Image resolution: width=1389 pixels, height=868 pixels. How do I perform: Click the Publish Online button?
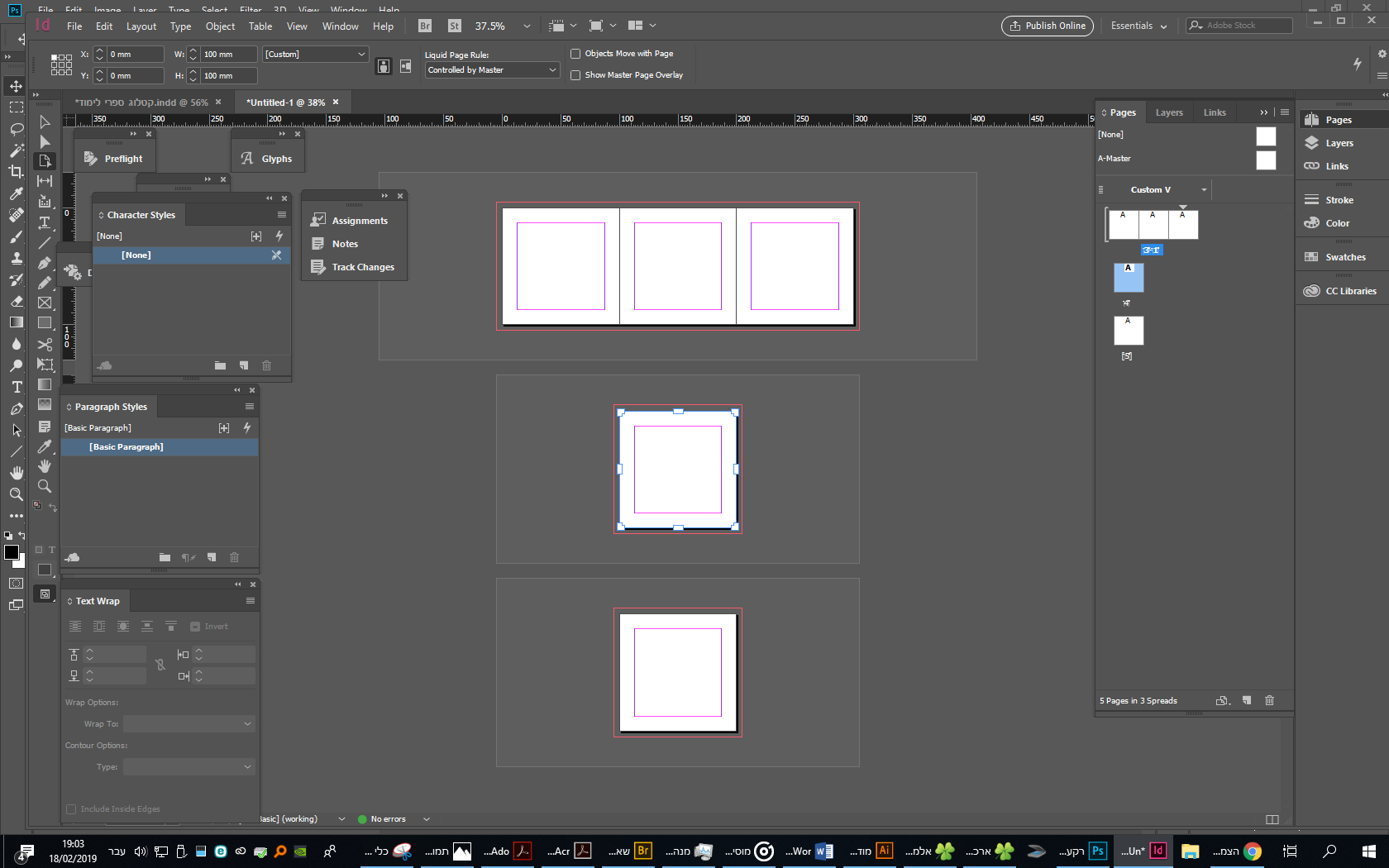pyautogui.click(x=1047, y=26)
